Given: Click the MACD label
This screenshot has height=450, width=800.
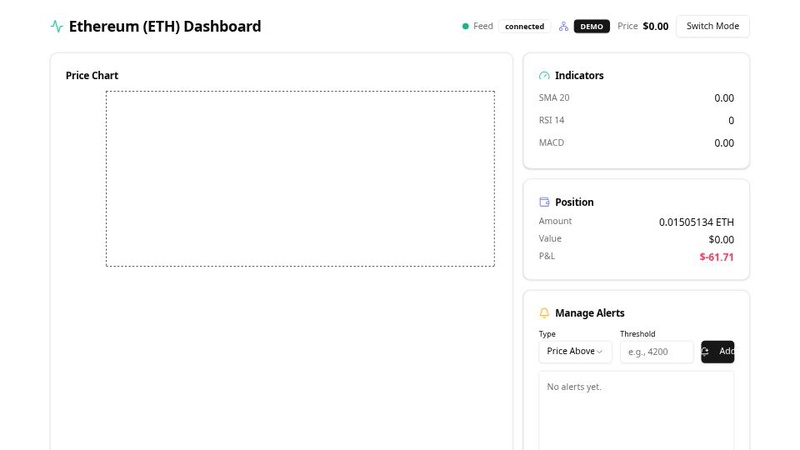Looking at the screenshot, I should pyautogui.click(x=551, y=142).
